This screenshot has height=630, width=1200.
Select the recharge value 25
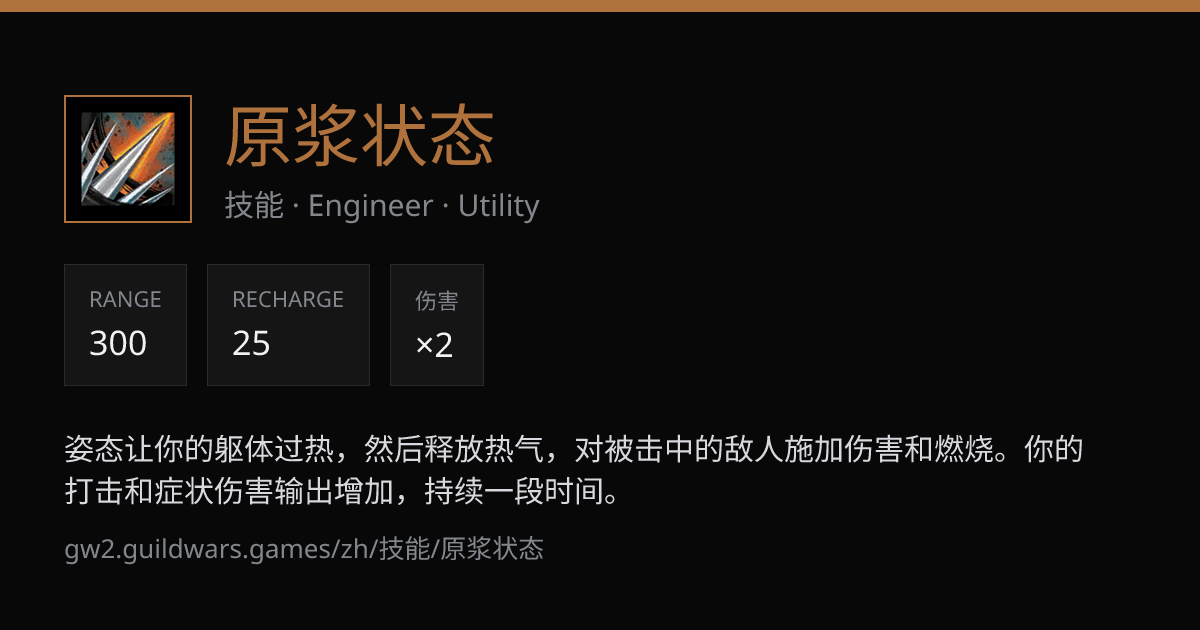point(251,344)
